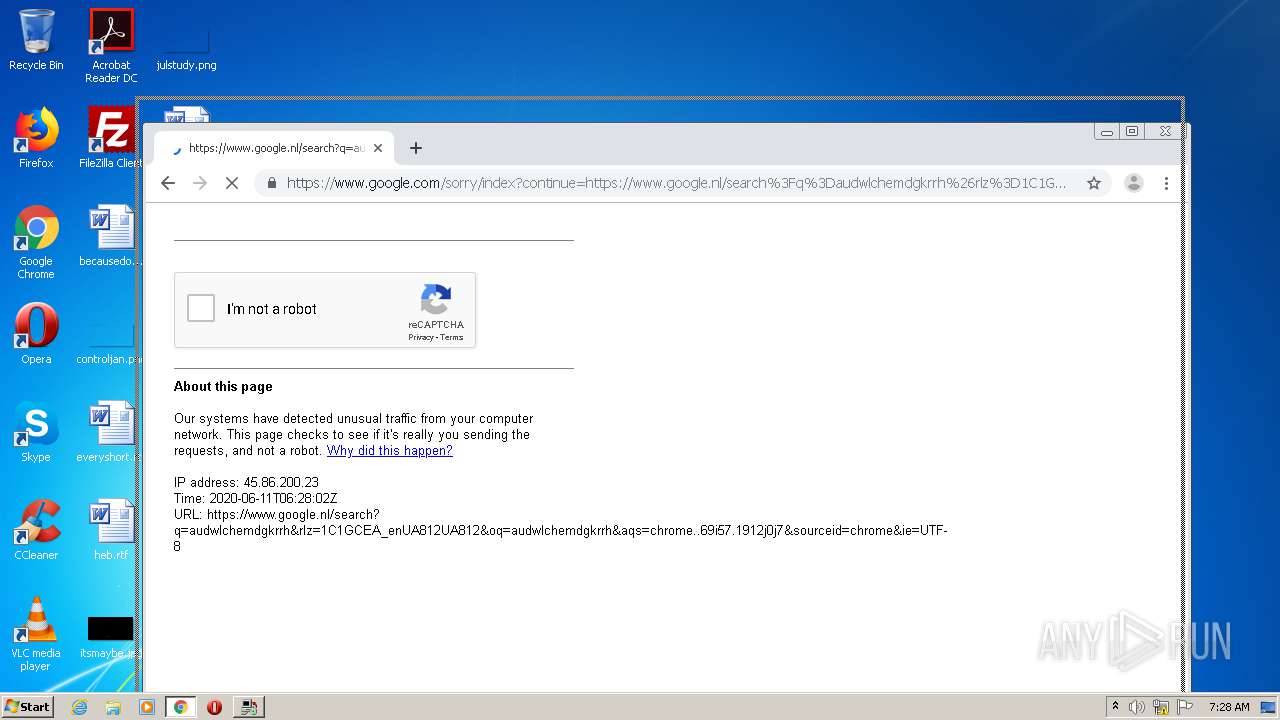1280x720 pixels.
Task: Launch Google Chrome desktop shortcut
Action: [36, 242]
